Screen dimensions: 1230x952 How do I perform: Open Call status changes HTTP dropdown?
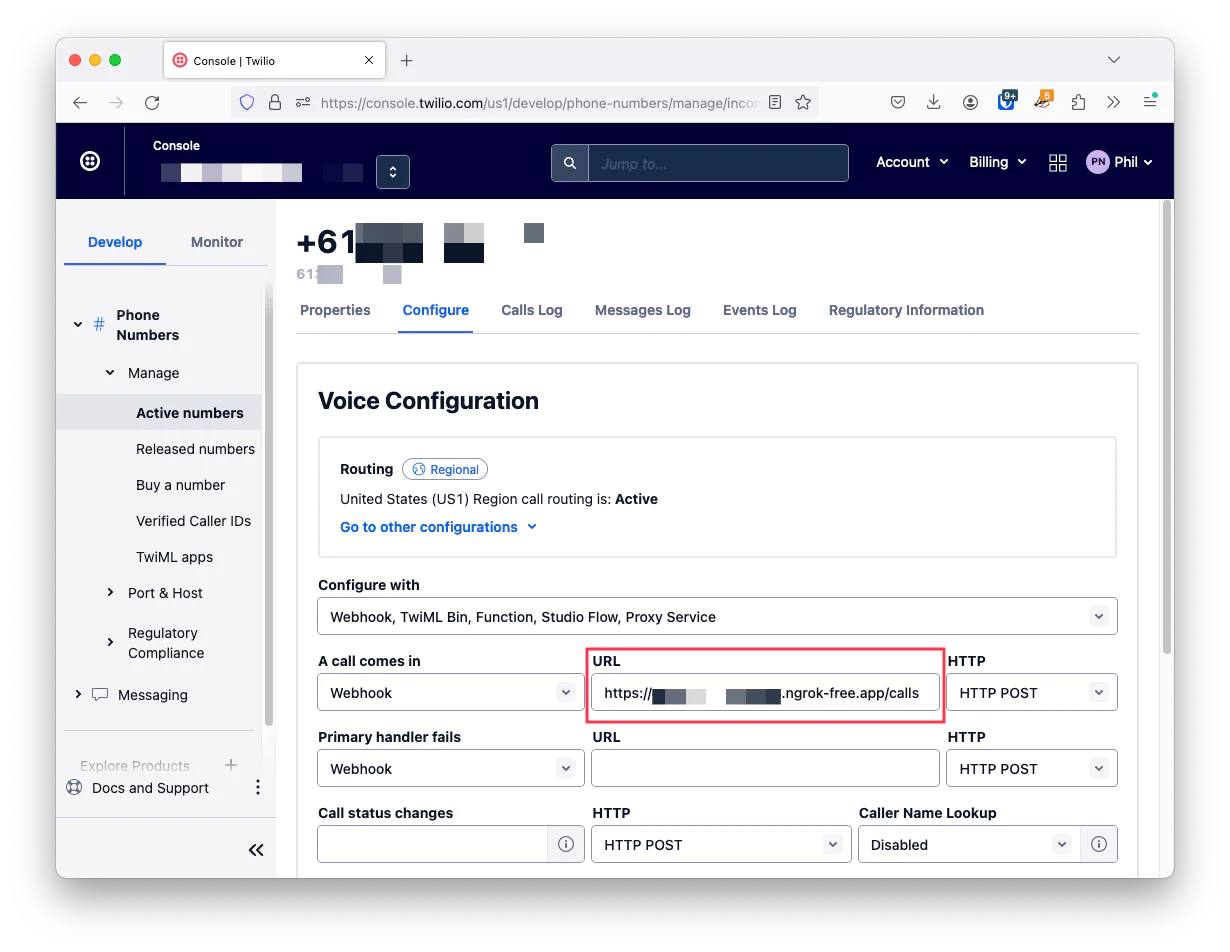pyautogui.click(x=720, y=844)
